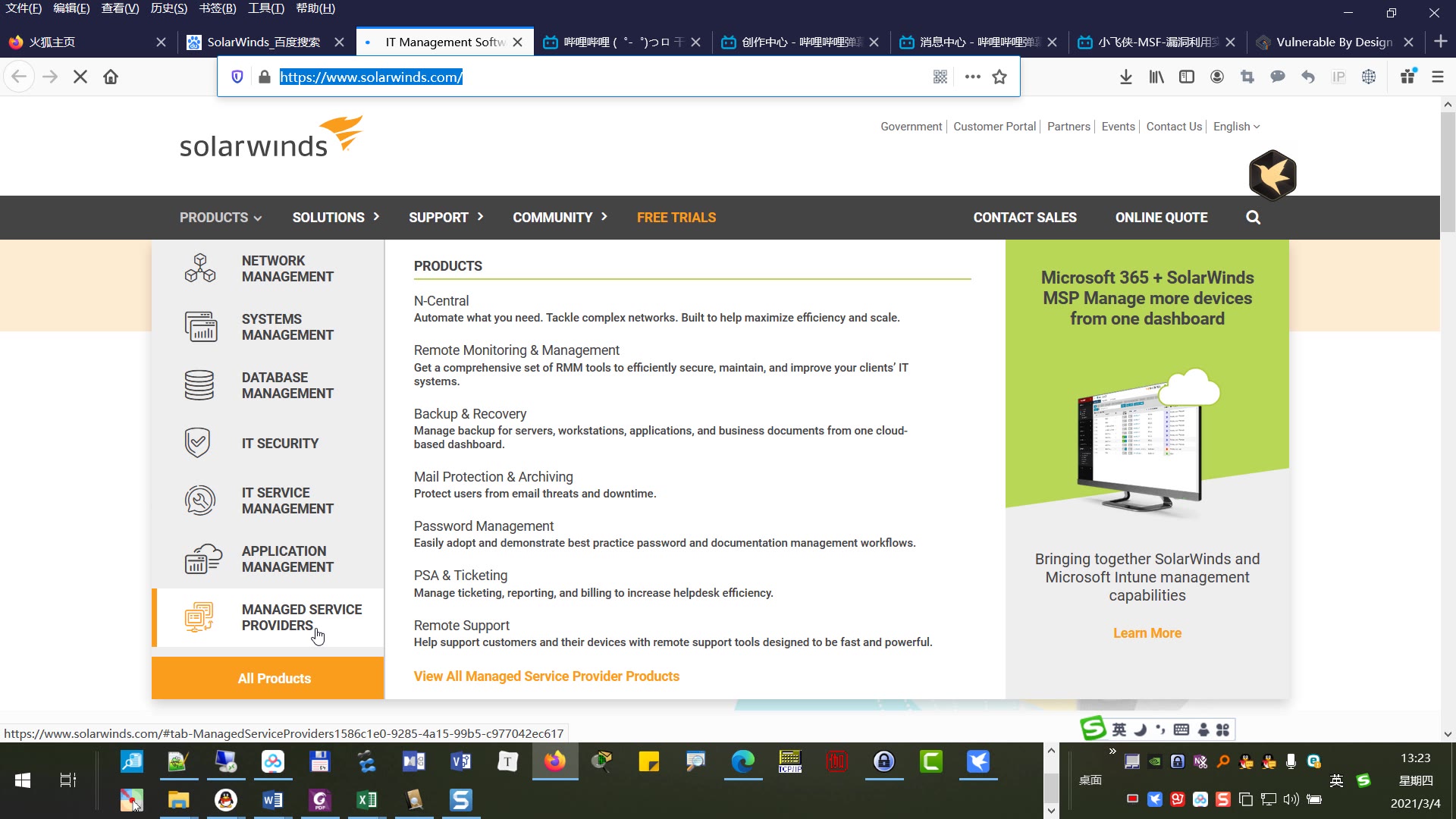Close the IT Management Software tab
The height and width of the screenshot is (819, 1456).
518,42
